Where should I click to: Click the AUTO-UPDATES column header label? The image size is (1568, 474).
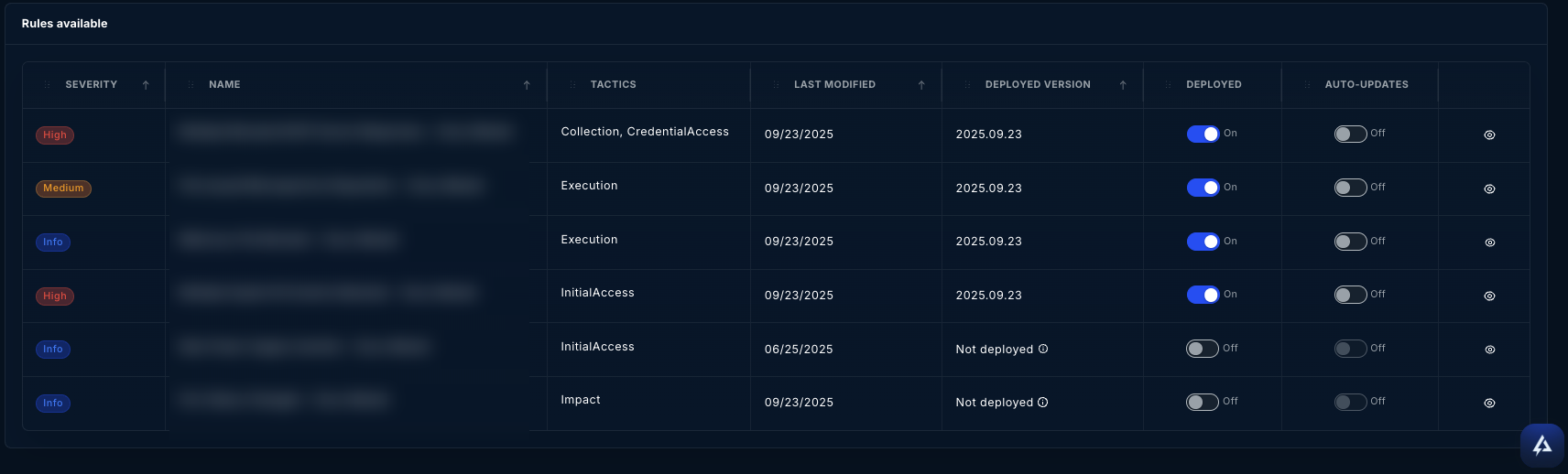tap(1367, 85)
